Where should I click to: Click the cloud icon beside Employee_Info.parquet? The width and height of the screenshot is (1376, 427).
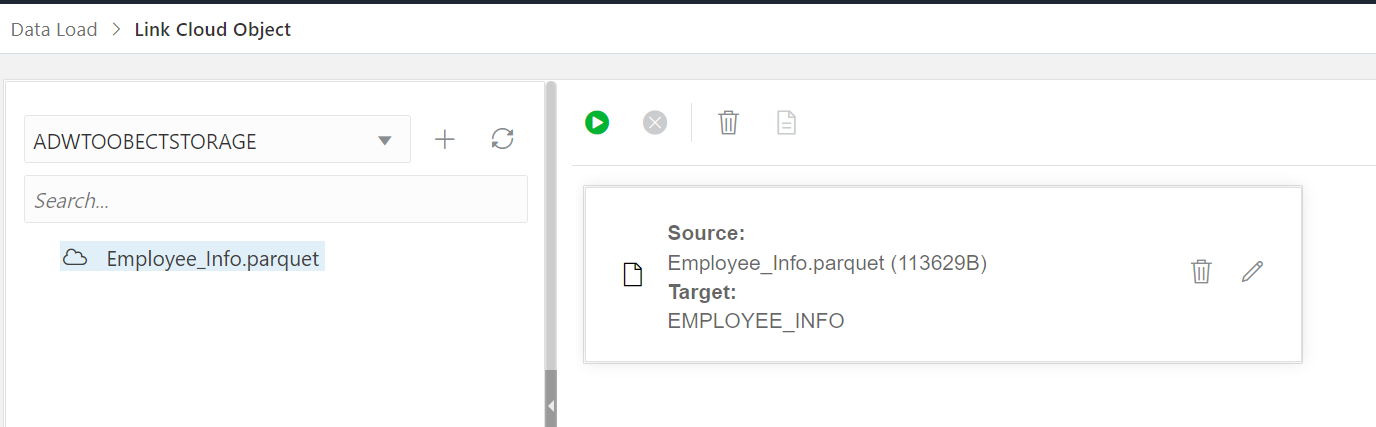(x=75, y=259)
